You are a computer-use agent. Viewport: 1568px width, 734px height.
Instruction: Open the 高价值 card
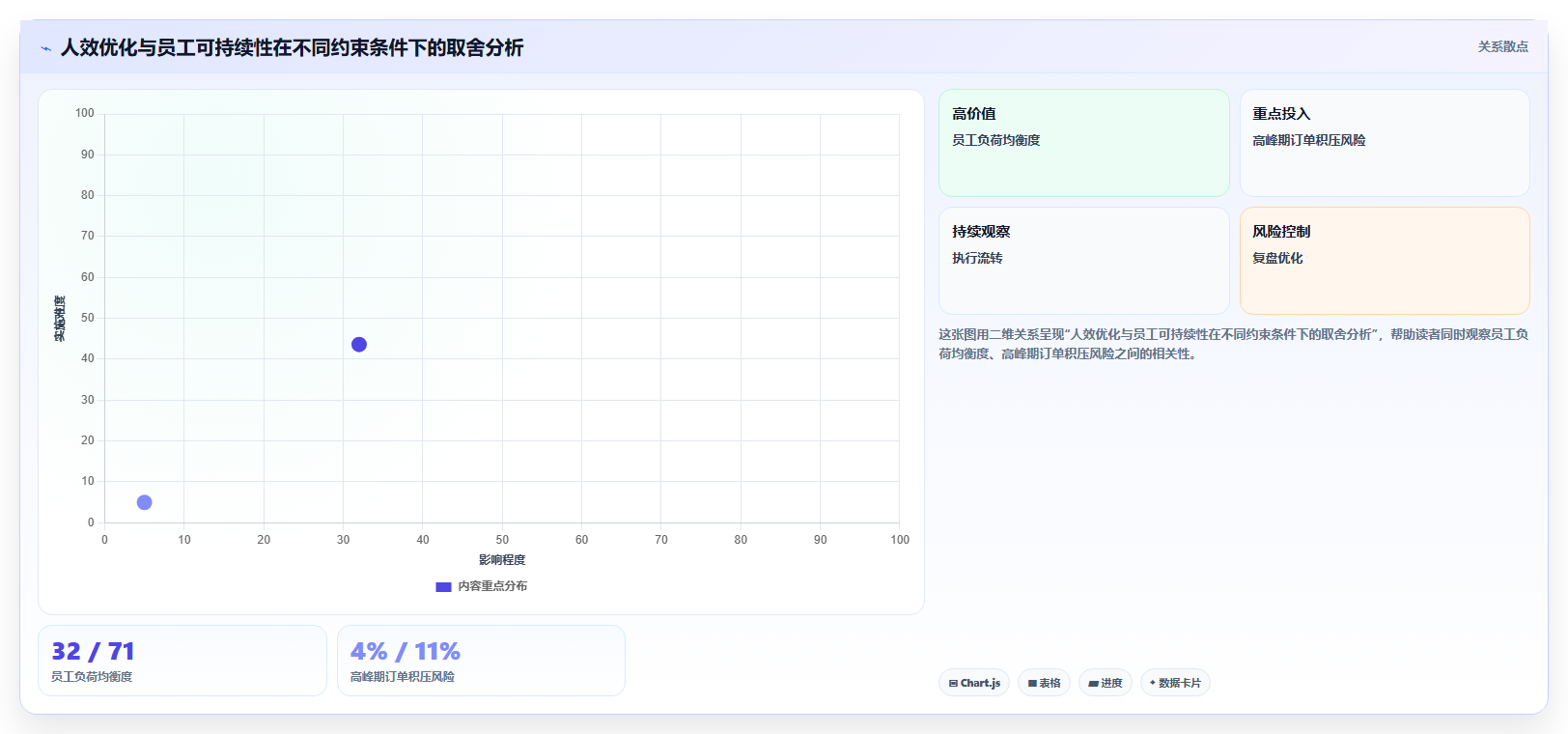point(1083,143)
